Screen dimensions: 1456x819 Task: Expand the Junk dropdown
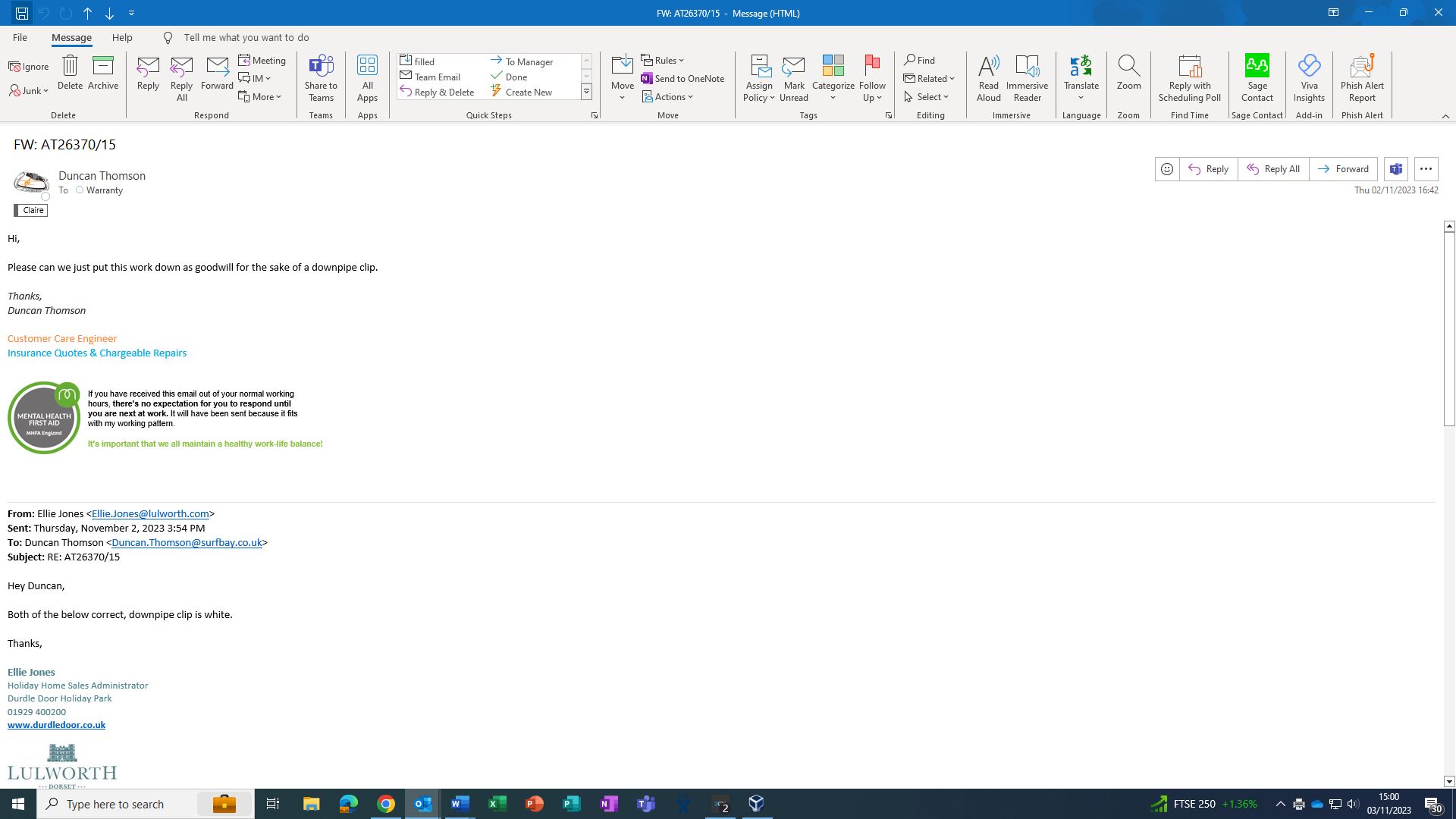[x=30, y=91]
